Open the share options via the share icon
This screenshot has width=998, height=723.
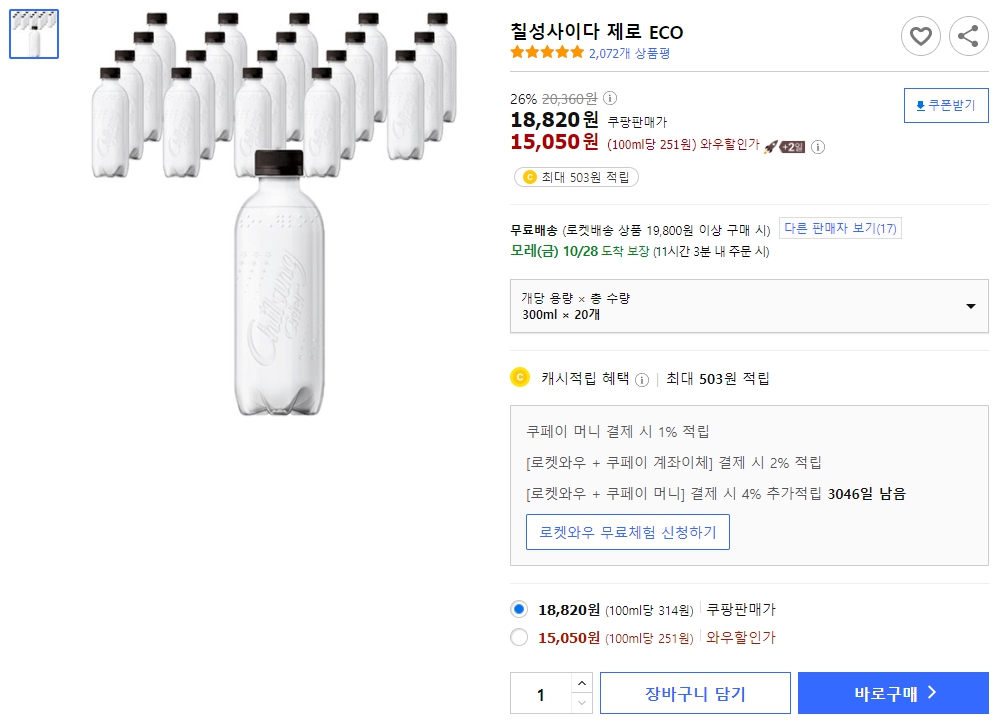point(966,36)
